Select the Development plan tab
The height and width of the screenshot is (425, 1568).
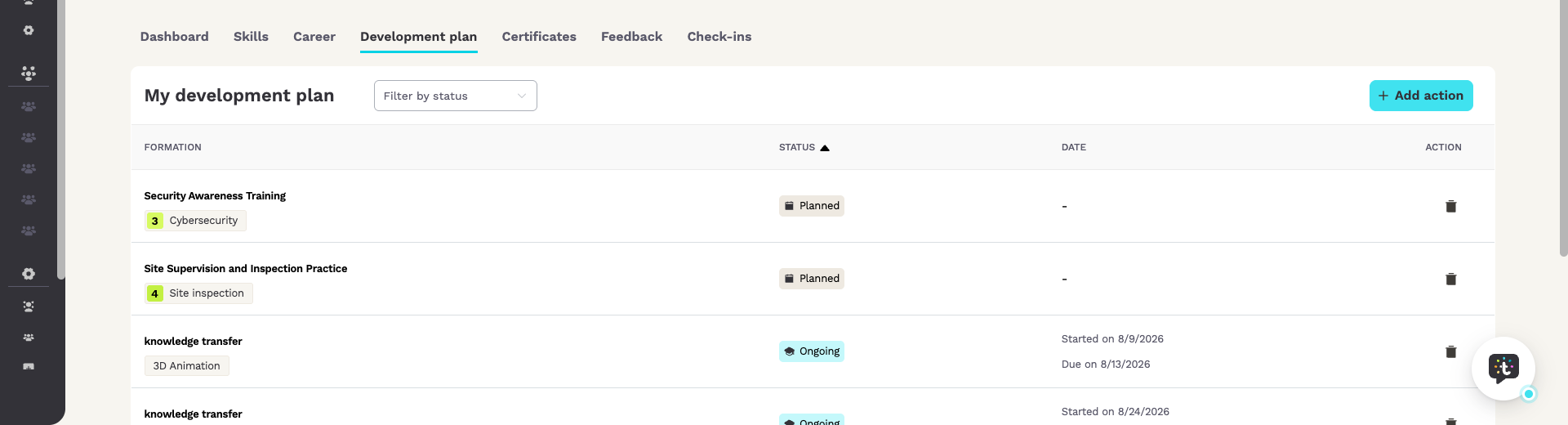pos(418,37)
